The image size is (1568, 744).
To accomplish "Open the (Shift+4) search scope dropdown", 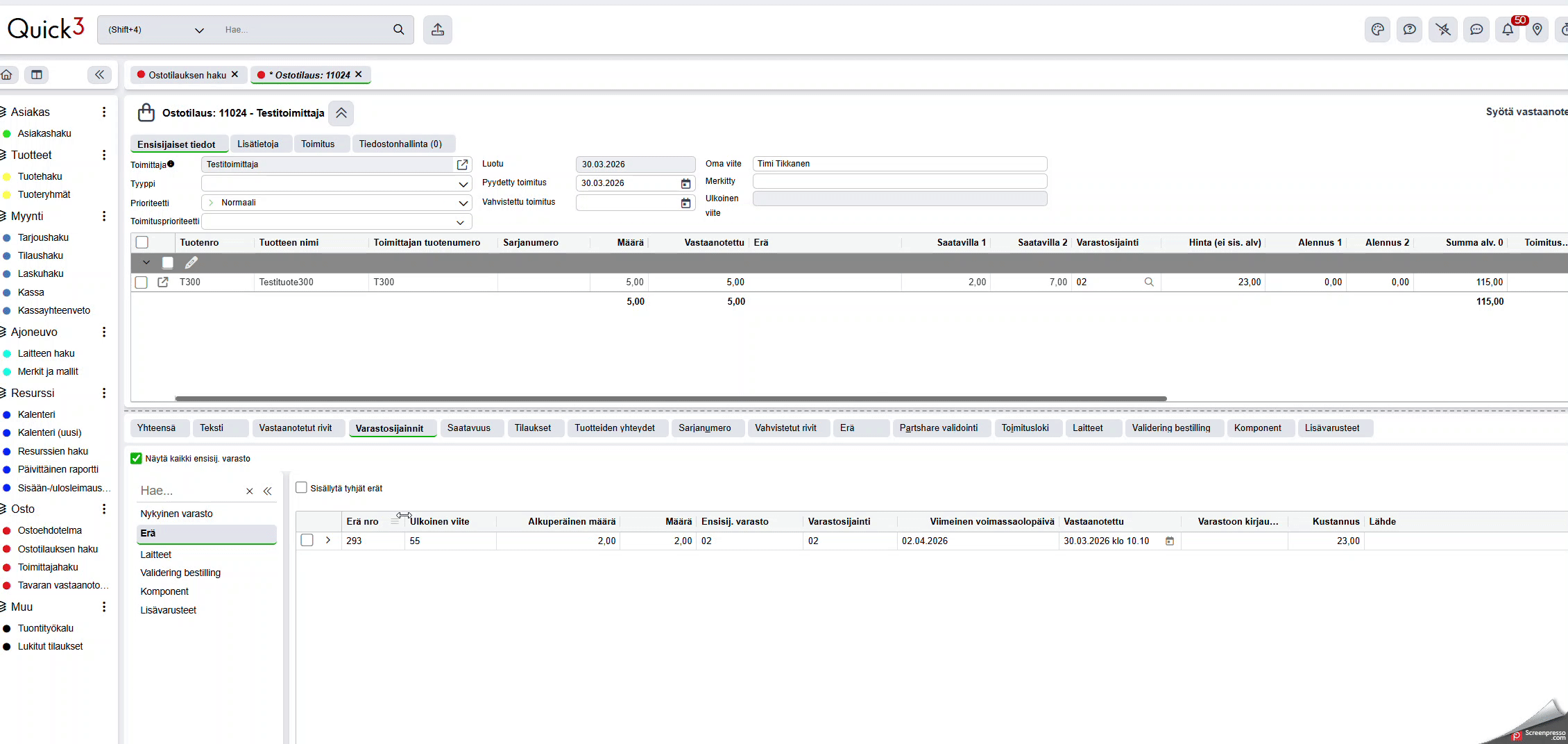I will pos(156,30).
